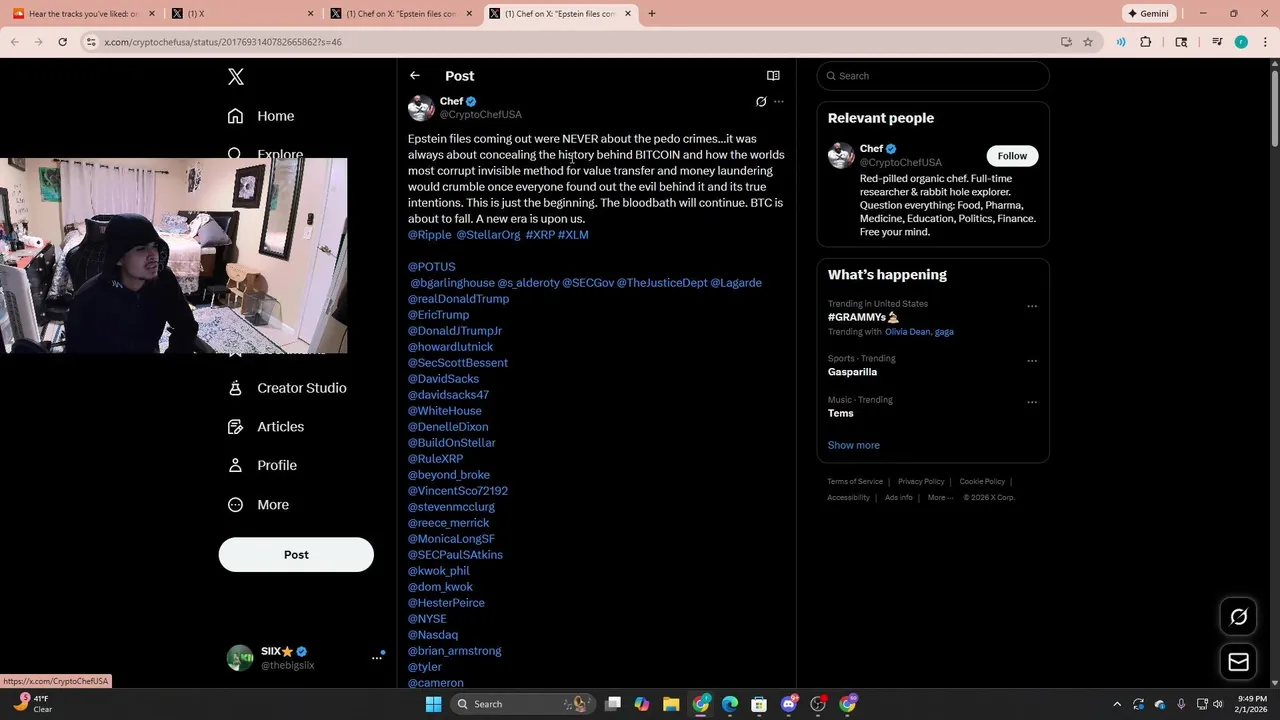Click the Chrome address bar URL

223,42
